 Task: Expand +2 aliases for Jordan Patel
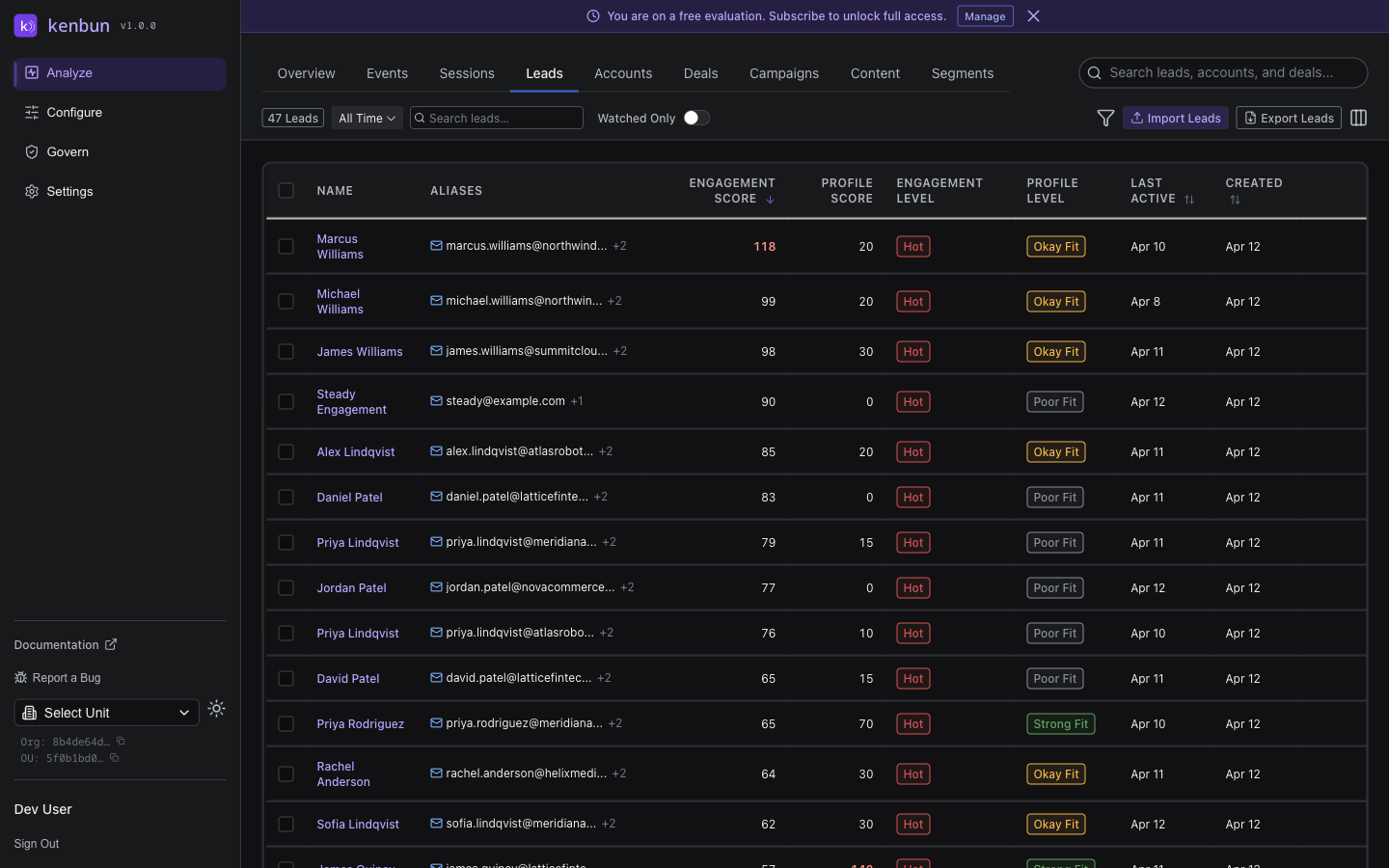[627, 587]
